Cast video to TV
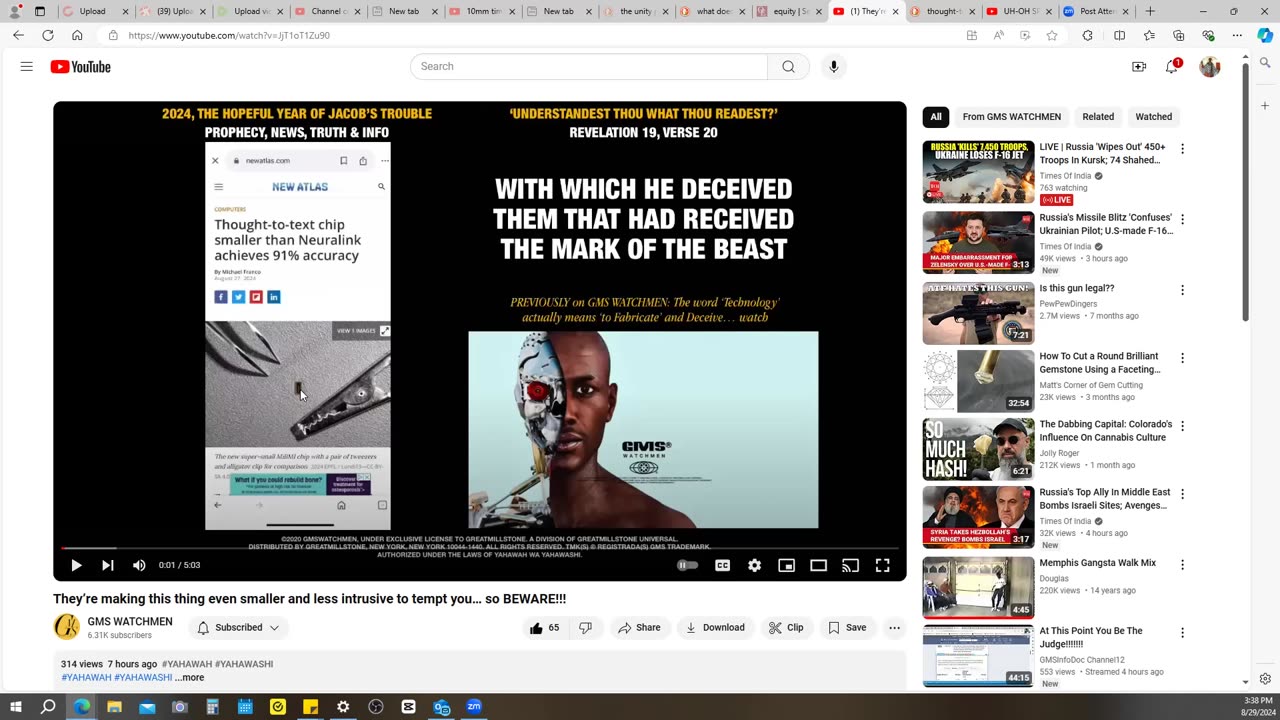This screenshot has height=720, width=1280. click(x=851, y=565)
